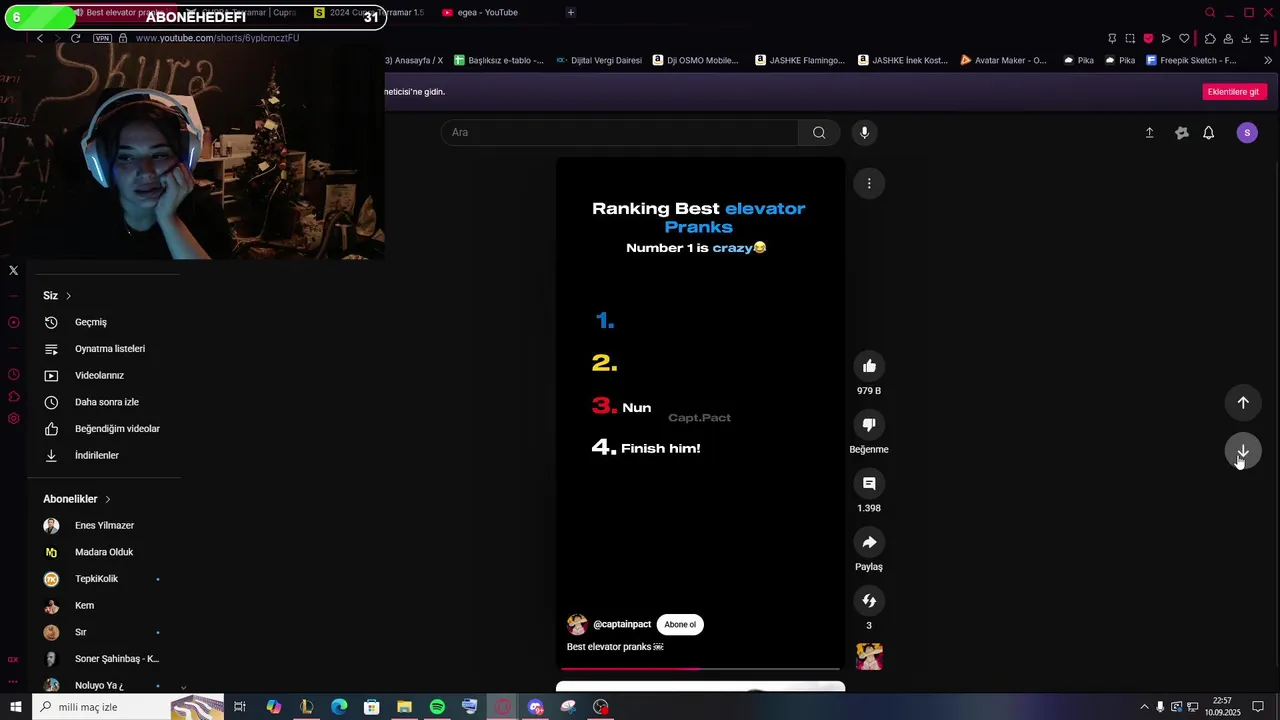Screen dimensions: 1280x720
Task: Open the snapshot capture tool icon
Action: [x=1130, y=38]
